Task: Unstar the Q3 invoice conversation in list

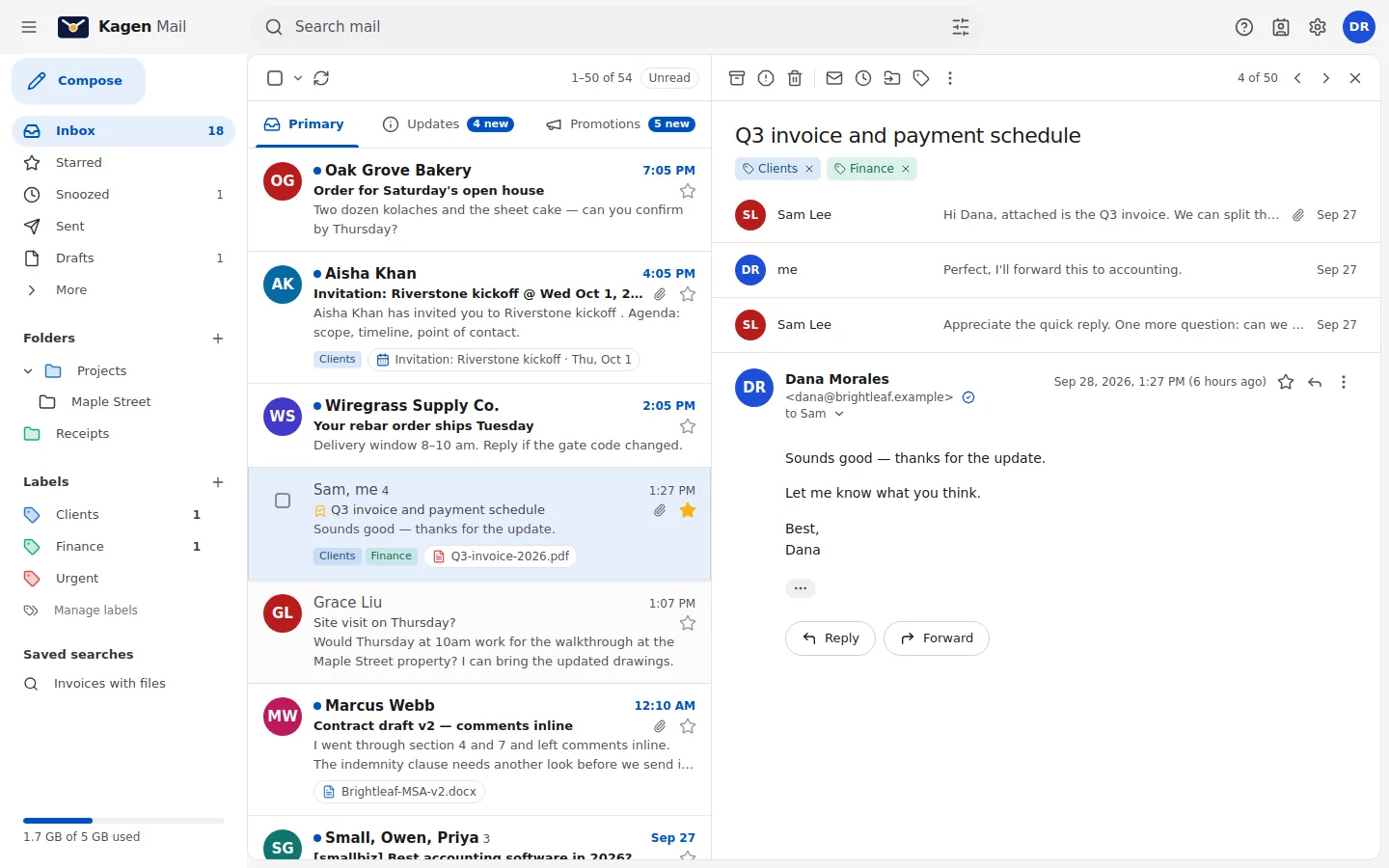Action: (688, 510)
